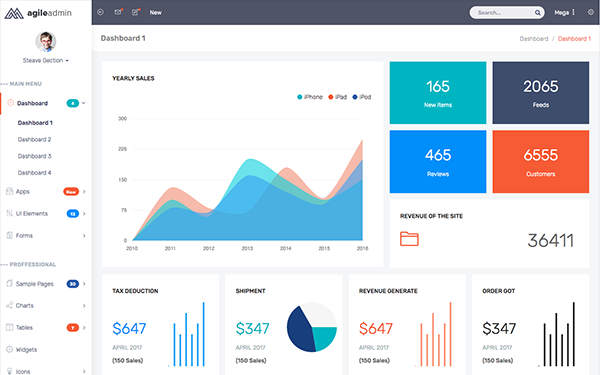This screenshot has width=600, height=375.
Task: Open the mail notifications icon
Action: pos(118,12)
